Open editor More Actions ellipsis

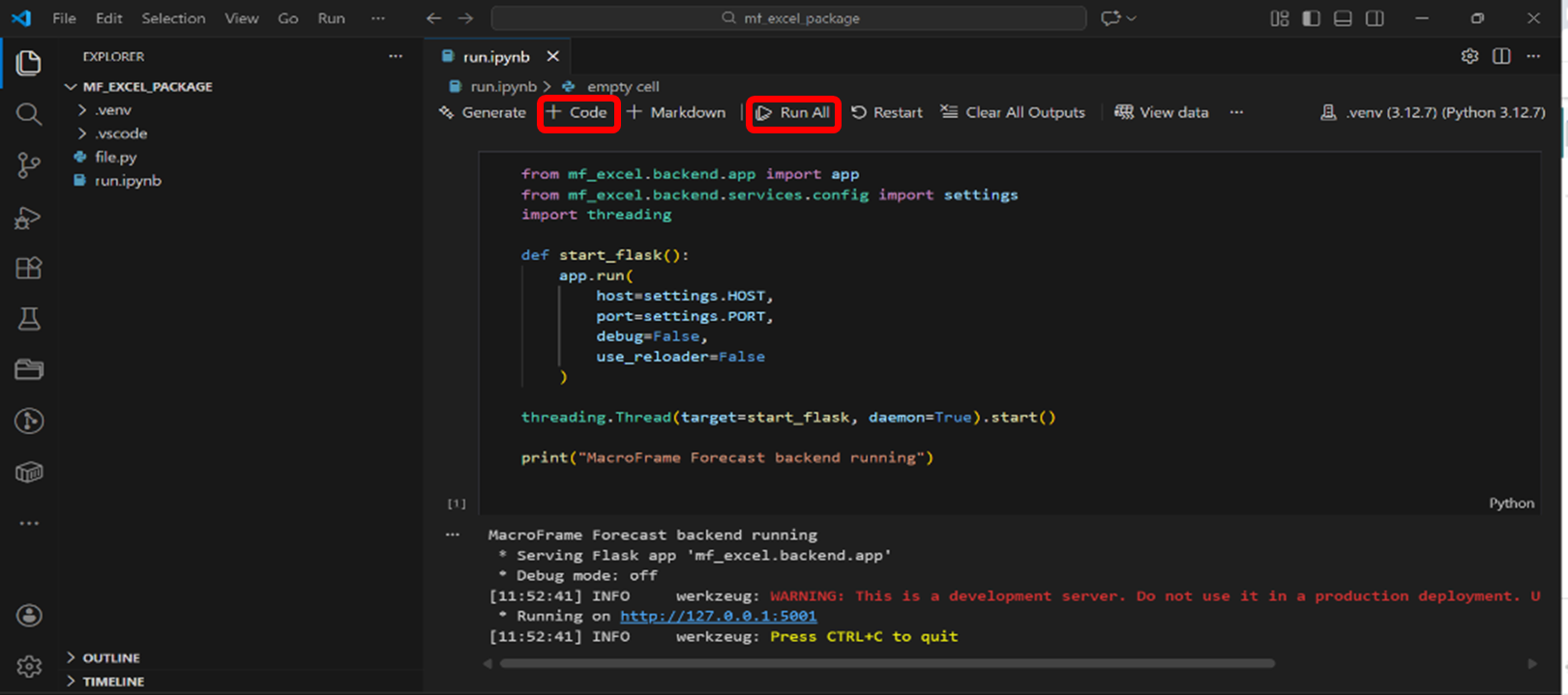point(1533,56)
